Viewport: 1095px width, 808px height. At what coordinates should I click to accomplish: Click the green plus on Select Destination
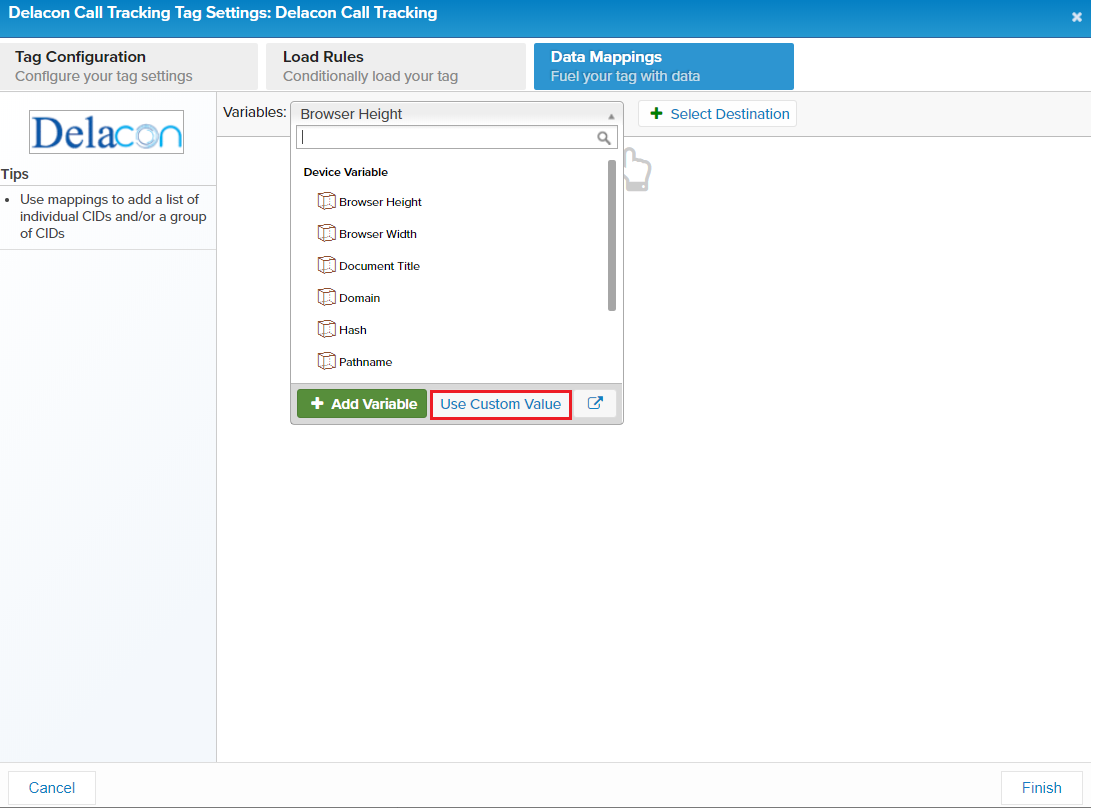[656, 113]
